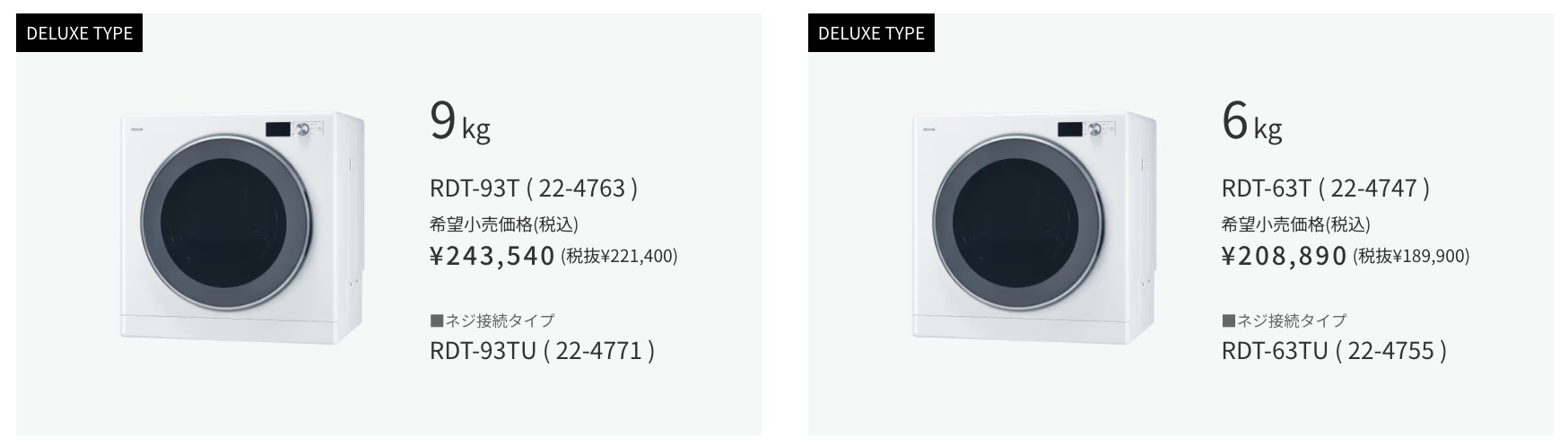Click the tax-excluded price ¥189,900
Screen dimensions: 1568x447
click(x=1412, y=257)
